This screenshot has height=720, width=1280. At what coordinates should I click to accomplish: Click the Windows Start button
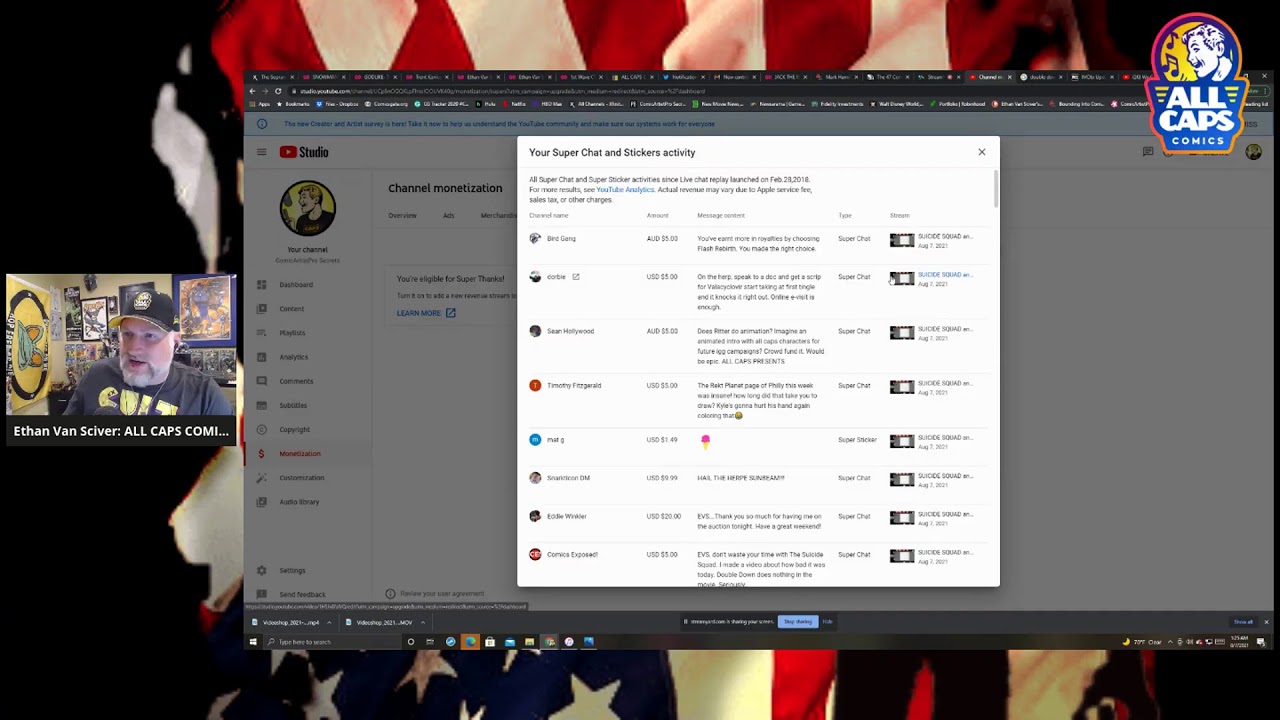(253, 642)
